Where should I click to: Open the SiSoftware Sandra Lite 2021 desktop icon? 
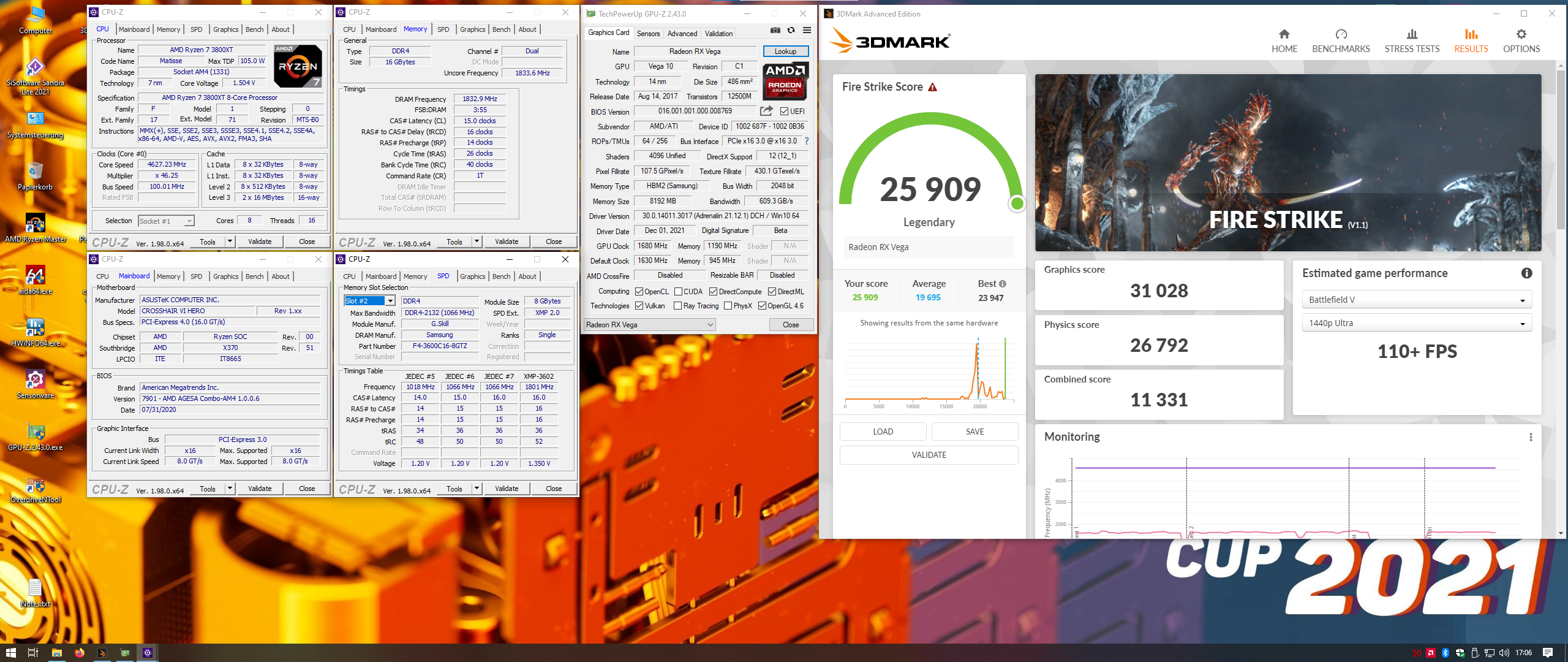tap(35, 76)
